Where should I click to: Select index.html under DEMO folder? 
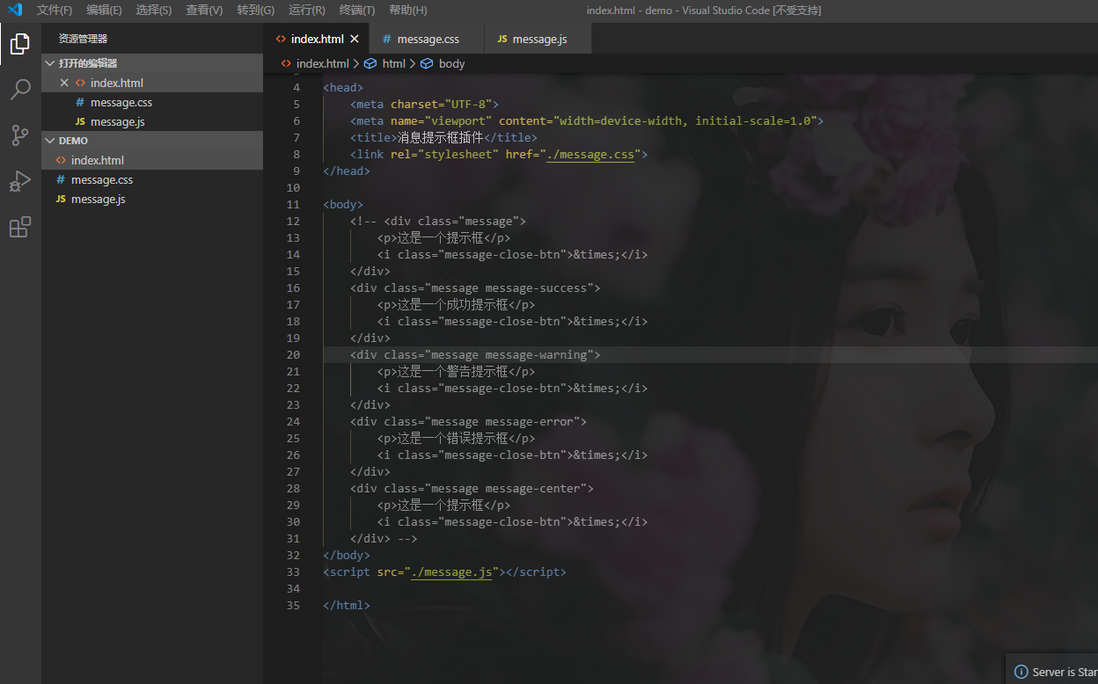152,160
